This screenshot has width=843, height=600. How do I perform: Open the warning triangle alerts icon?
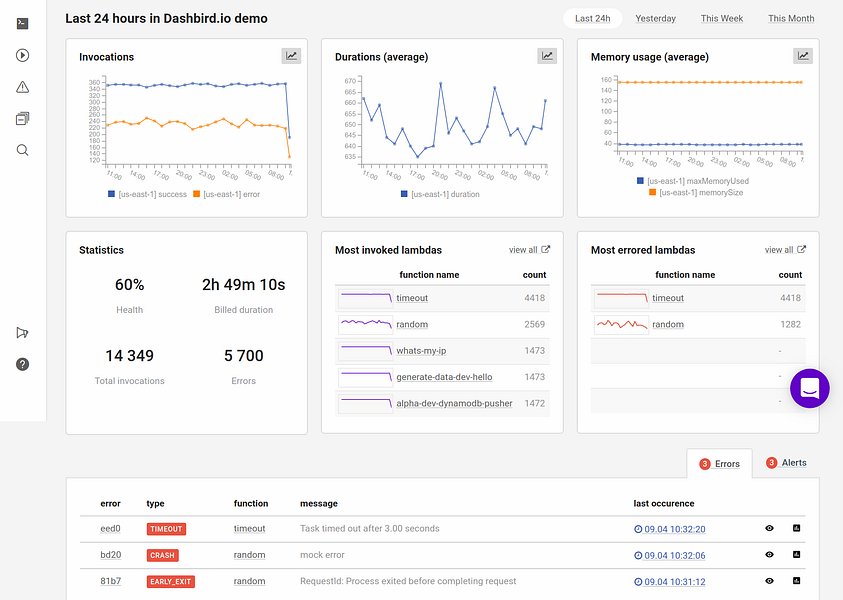tap(23, 87)
